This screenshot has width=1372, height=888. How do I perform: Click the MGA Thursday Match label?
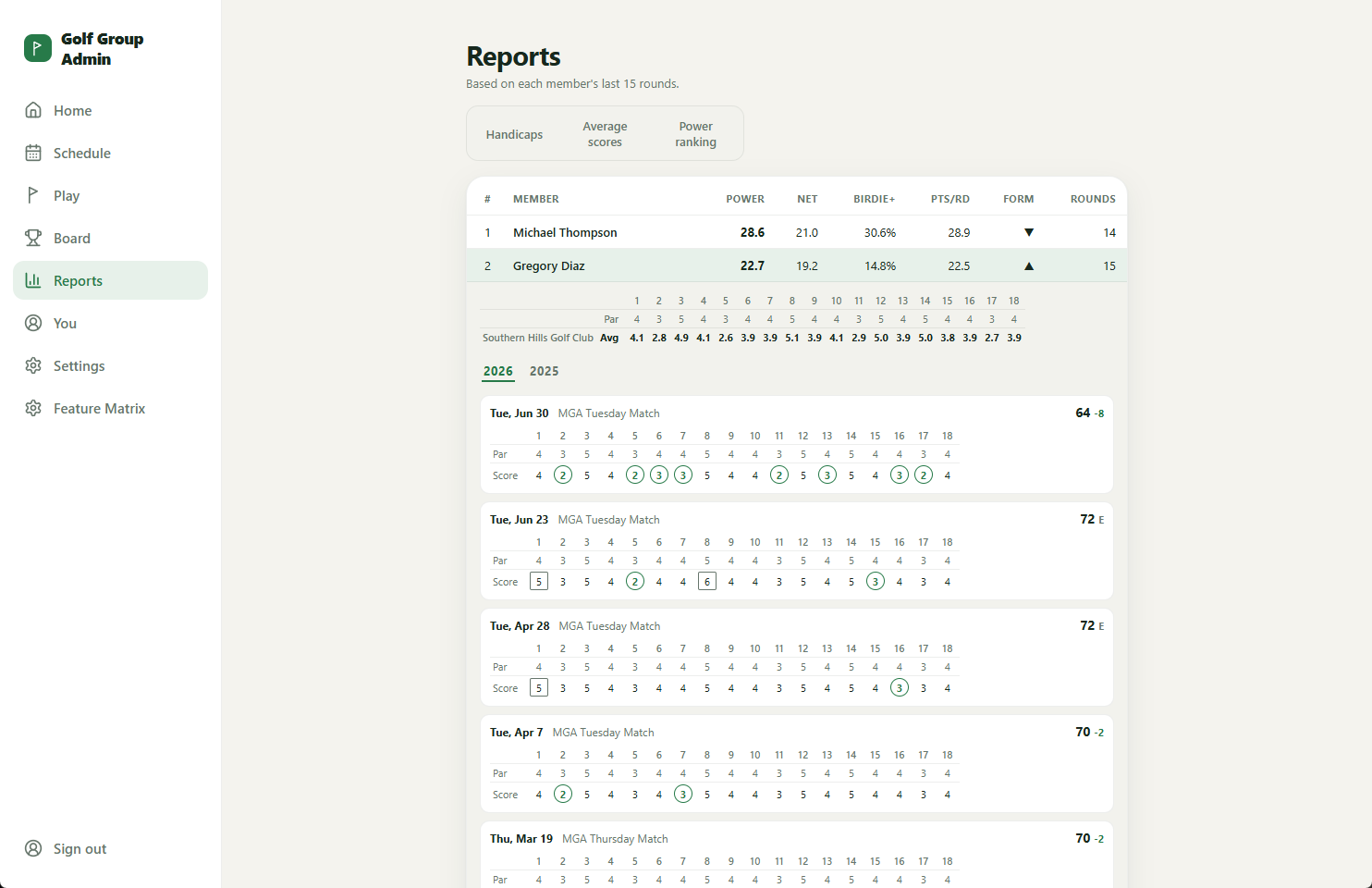[615, 839]
